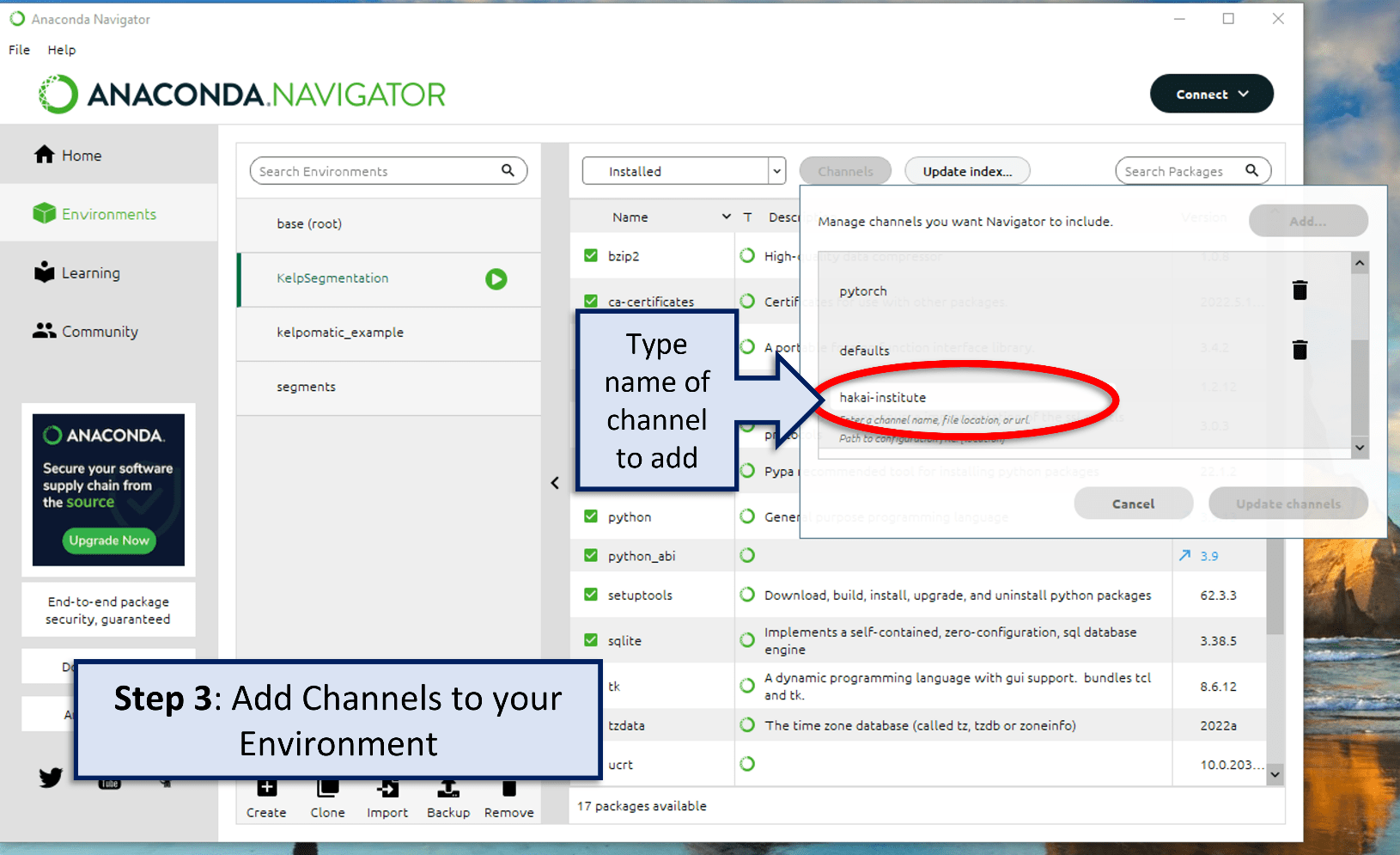Click the status circle in the setuptools row
Viewport: 1400px width, 855px height.
747,595
